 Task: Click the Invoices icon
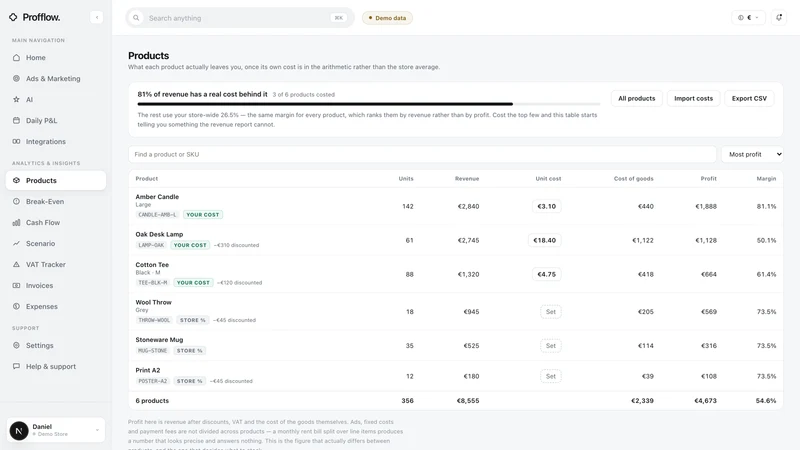pos(16,285)
